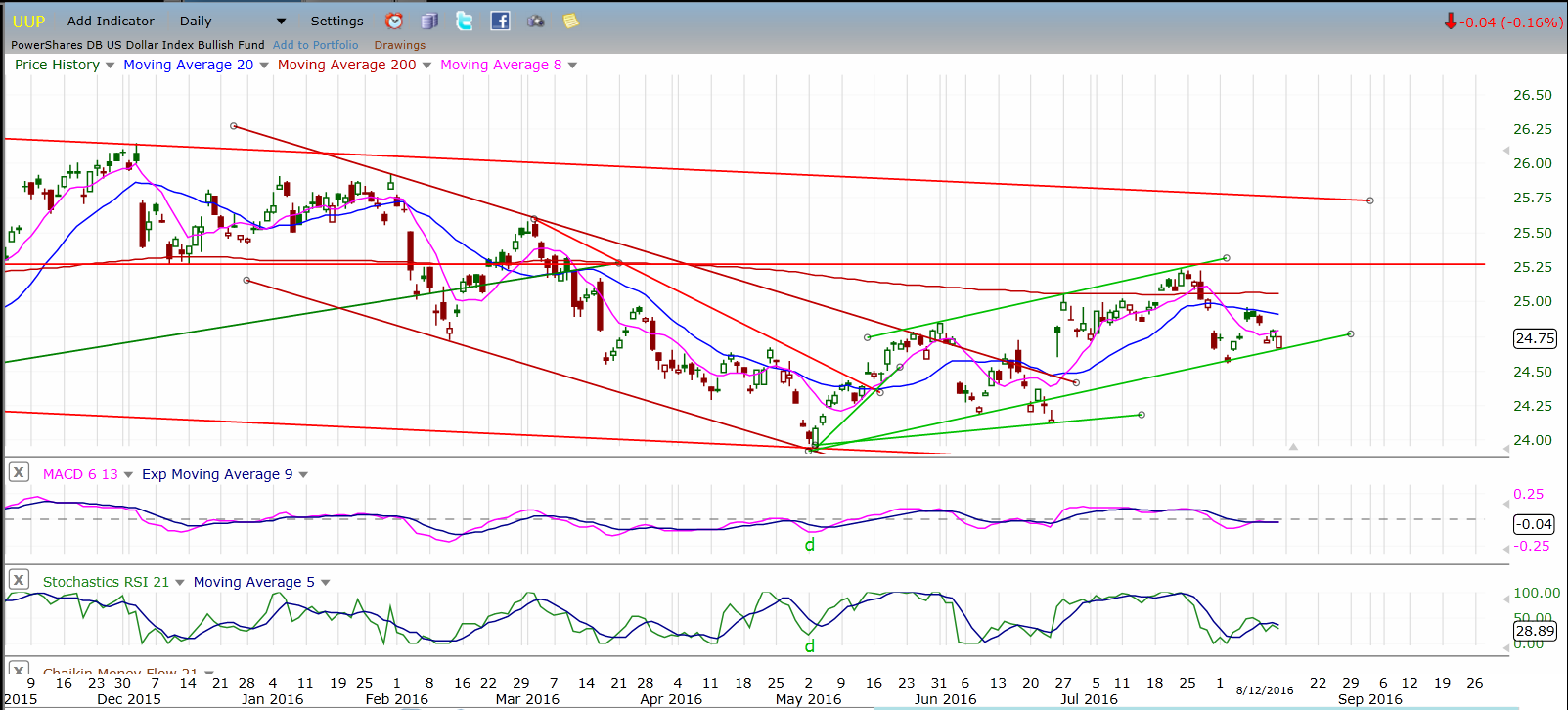Image resolution: width=1568 pixels, height=710 pixels.
Task: Click the alarm clock alert icon
Action: click(394, 21)
